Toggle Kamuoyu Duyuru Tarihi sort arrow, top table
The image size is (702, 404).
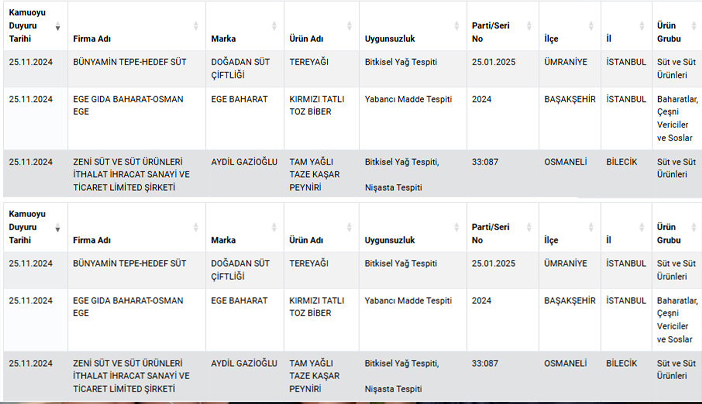point(58,26)
